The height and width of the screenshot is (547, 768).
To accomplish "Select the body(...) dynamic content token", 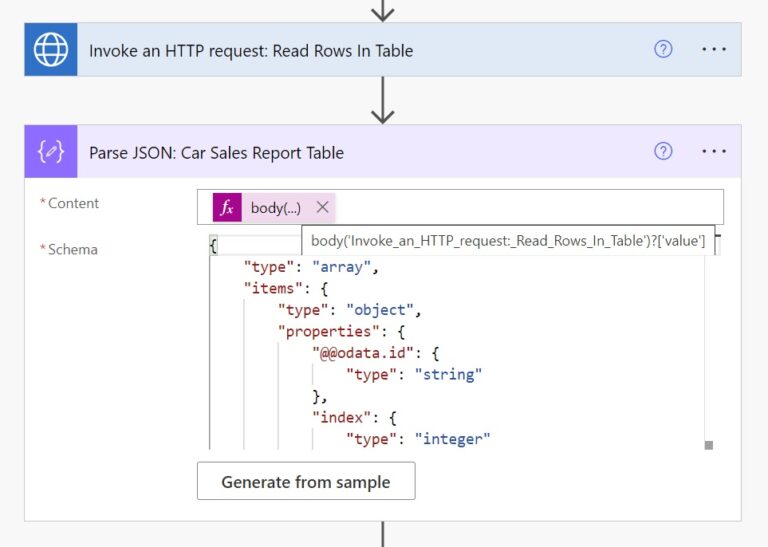I will 275,208.
